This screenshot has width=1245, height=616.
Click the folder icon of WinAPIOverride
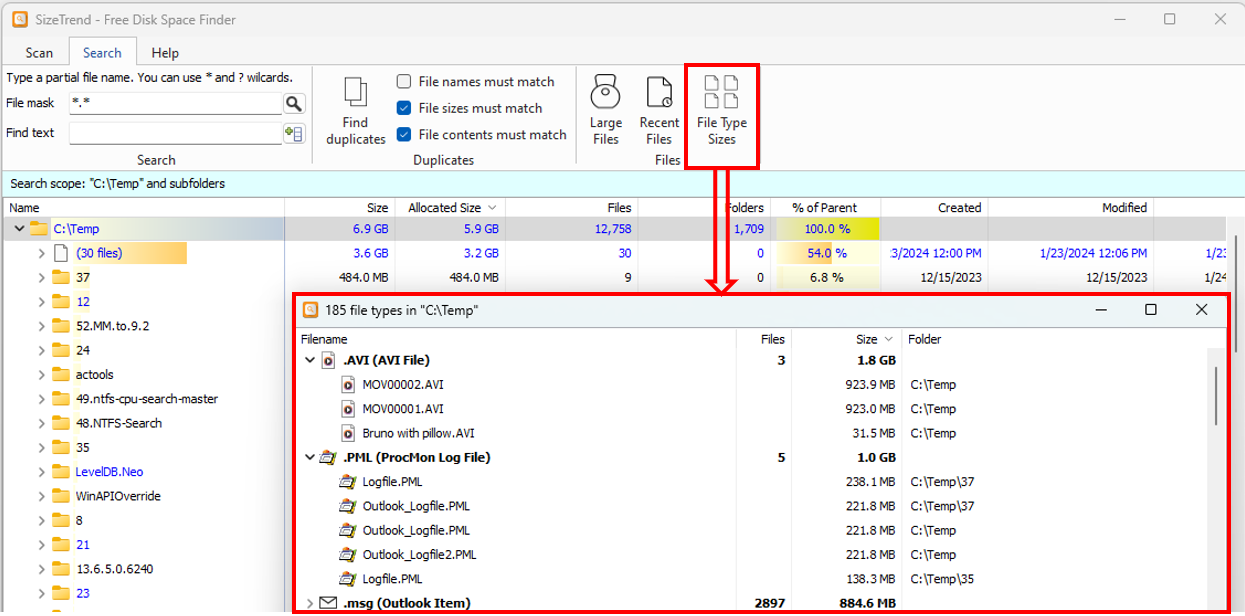click(61, 495)
